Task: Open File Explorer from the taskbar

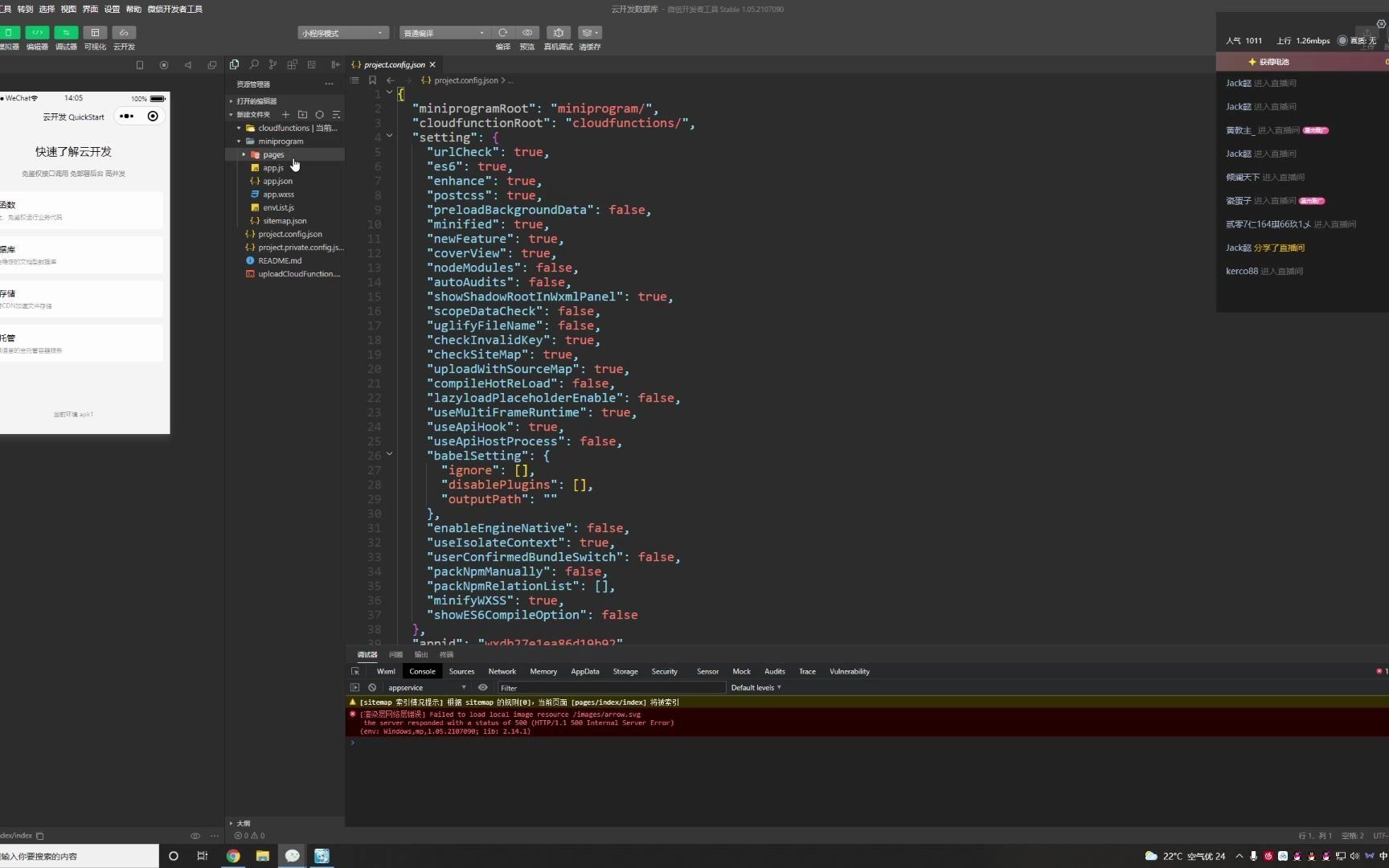Action: 263,856
